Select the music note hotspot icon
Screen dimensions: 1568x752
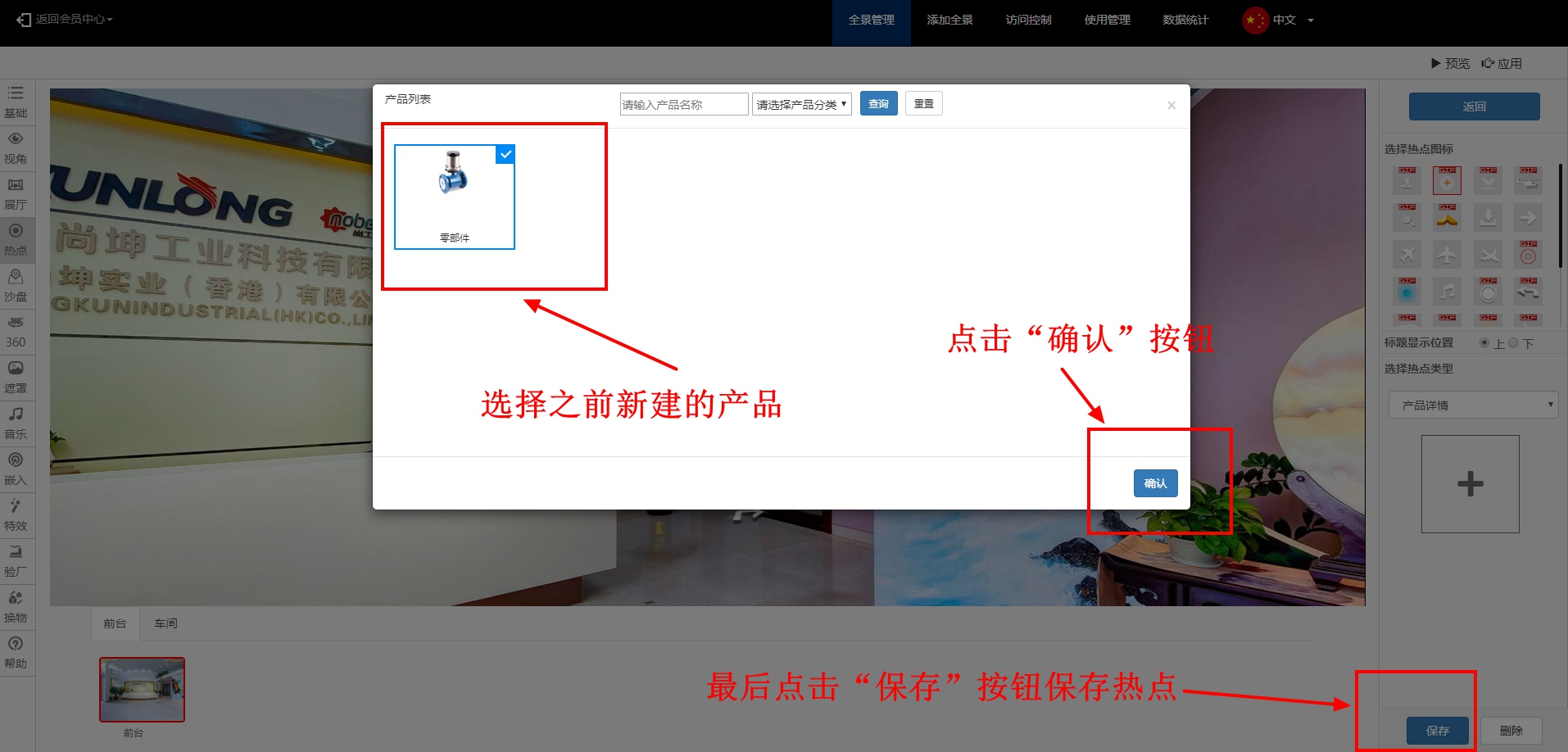coord(1447,292)
